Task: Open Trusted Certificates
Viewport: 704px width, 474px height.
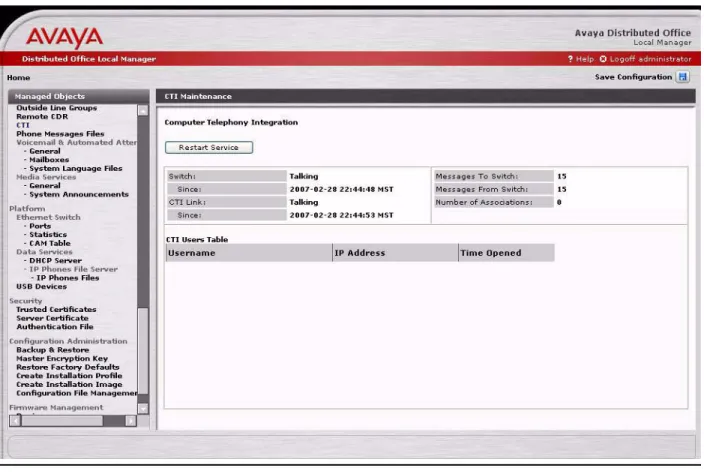Action: pyautogui.click(x=56, y=309)
